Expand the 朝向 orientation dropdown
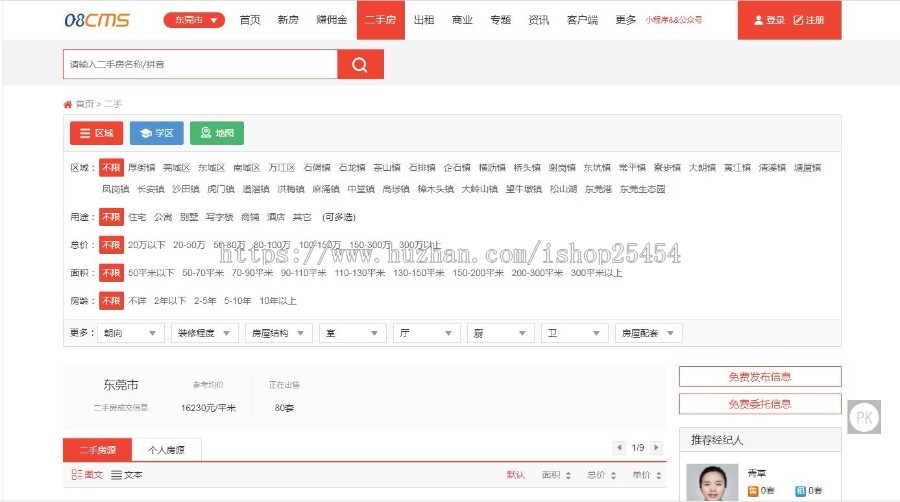This screenshot has height=502, width=900. click(131, 333)
